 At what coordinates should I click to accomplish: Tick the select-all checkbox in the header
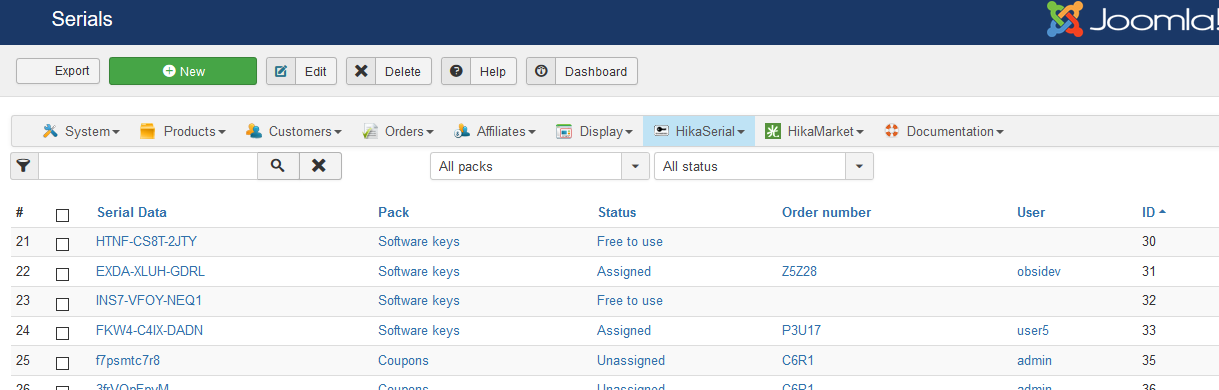[63, 214]
